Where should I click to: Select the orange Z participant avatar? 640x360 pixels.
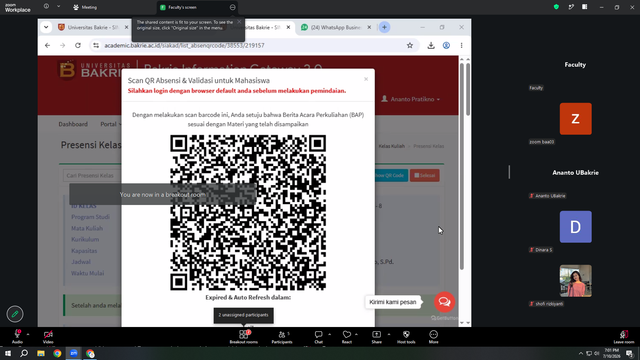pos(576,119)
